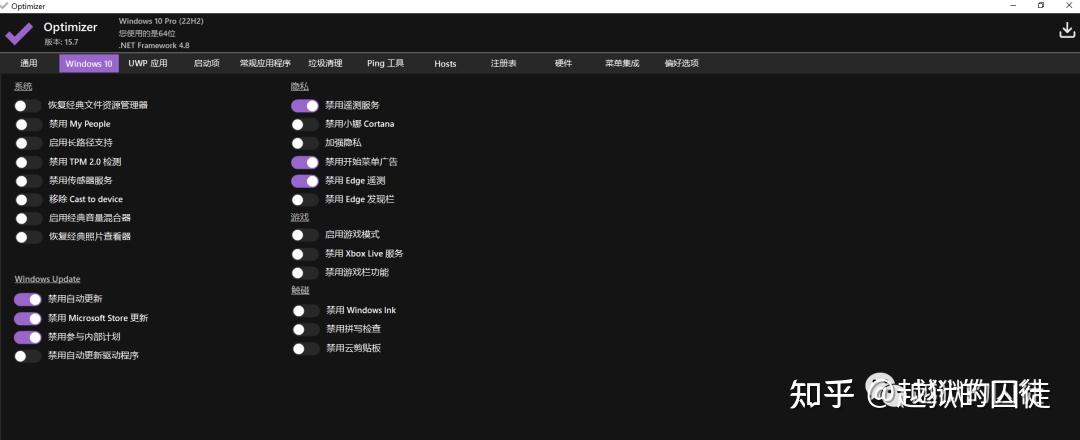This screenshot has height=440, width=1080.
Task: Click the 系统 section heading
Action: coord(23,87)
